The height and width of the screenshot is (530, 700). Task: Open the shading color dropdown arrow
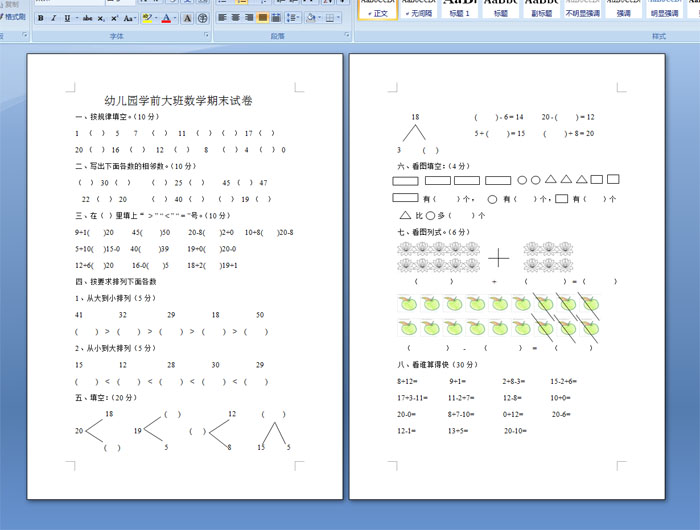pyautogui.click(x=320, y=18)
